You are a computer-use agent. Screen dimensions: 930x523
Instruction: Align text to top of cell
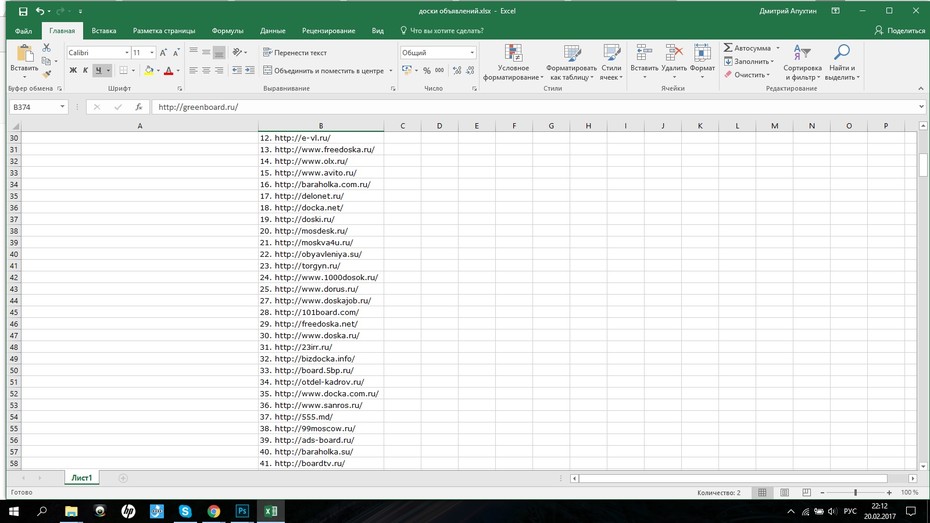coord(193,52)
